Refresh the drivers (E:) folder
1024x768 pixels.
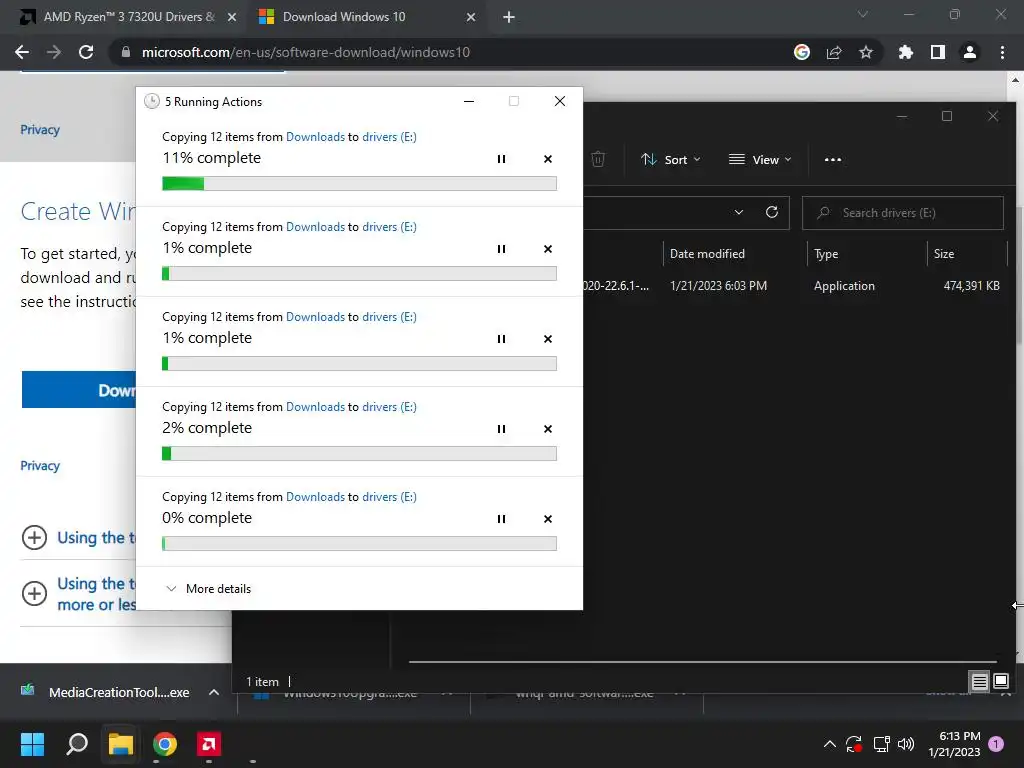coord(772,212)
